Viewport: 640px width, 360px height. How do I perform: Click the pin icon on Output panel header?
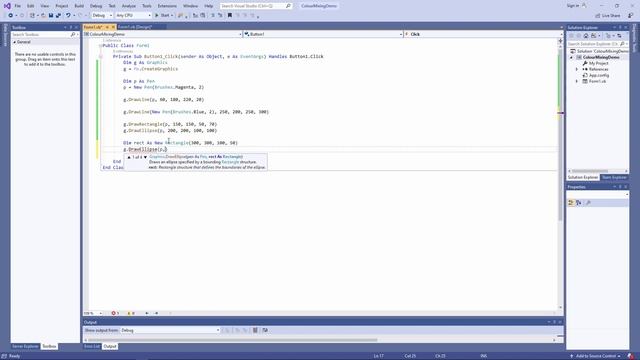pos(554,322)
